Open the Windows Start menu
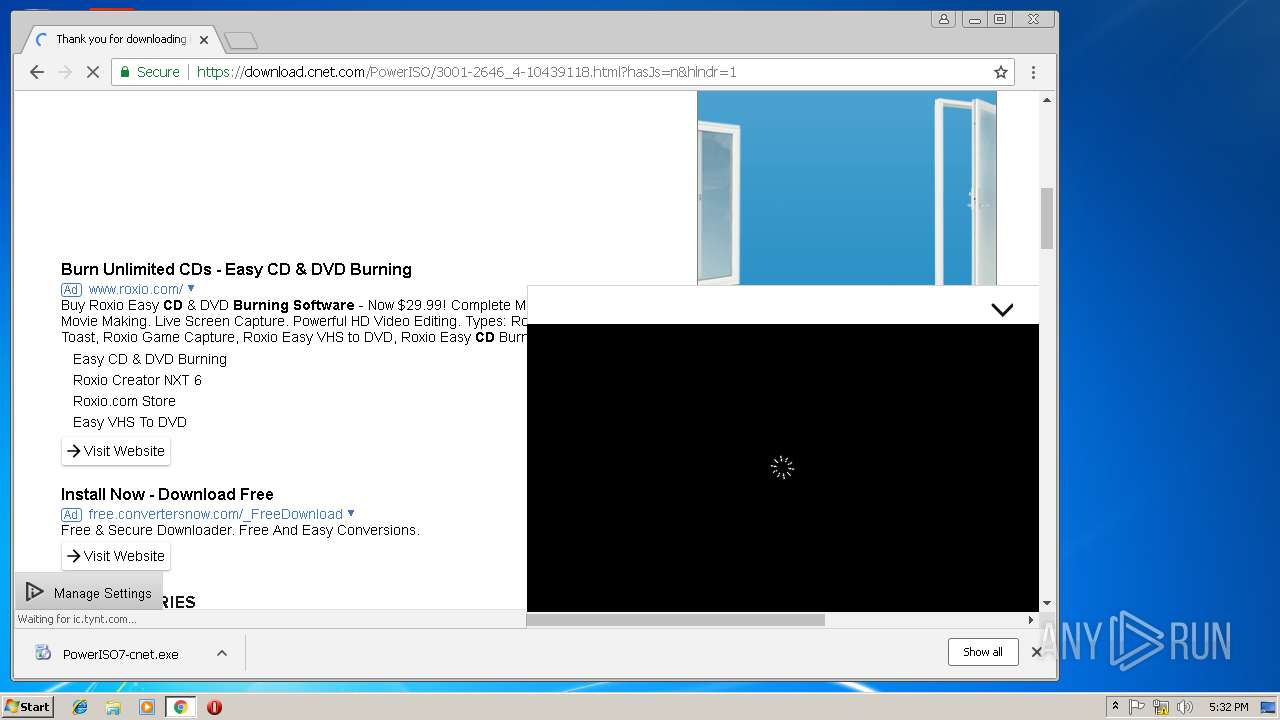 (27, 707)
